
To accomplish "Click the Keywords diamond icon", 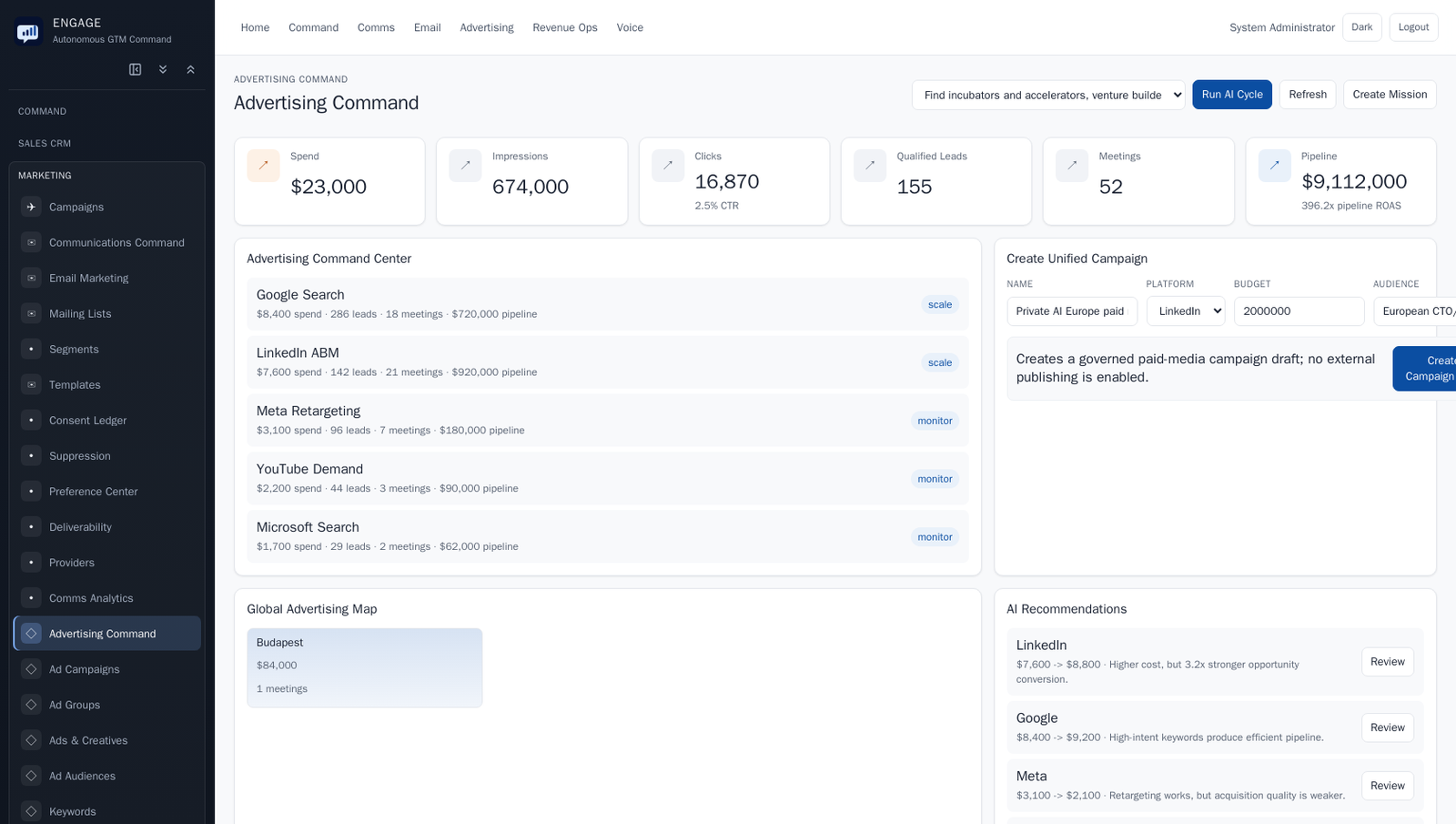I will click(x=31, y=810).
